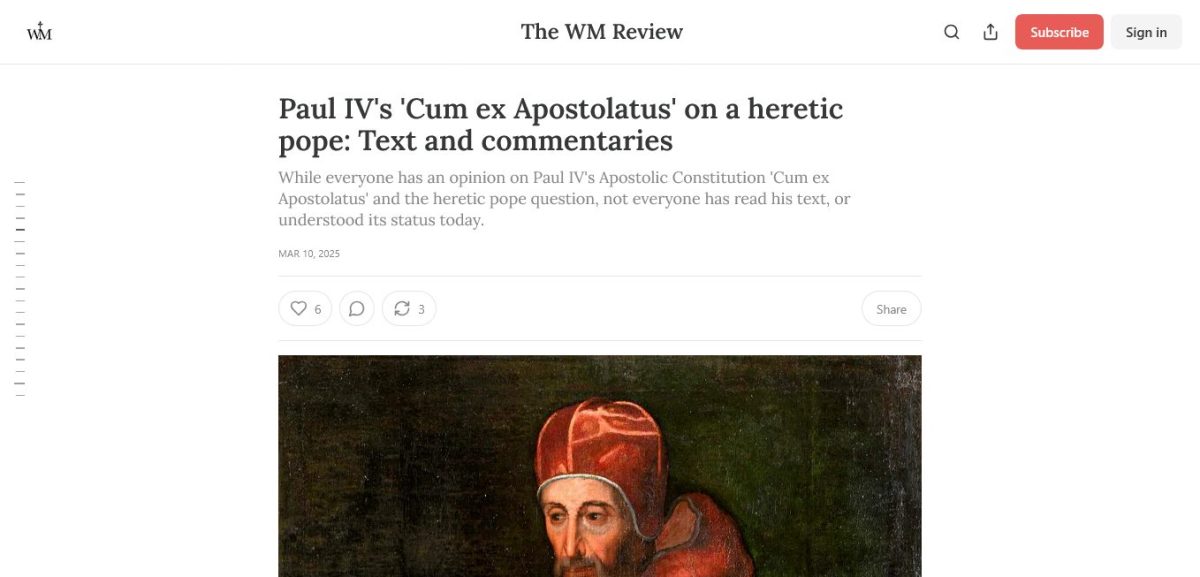Screen dimensions: 1200x577
Task: Click the pope's red cap in the portrait
Action: point(598,440)
